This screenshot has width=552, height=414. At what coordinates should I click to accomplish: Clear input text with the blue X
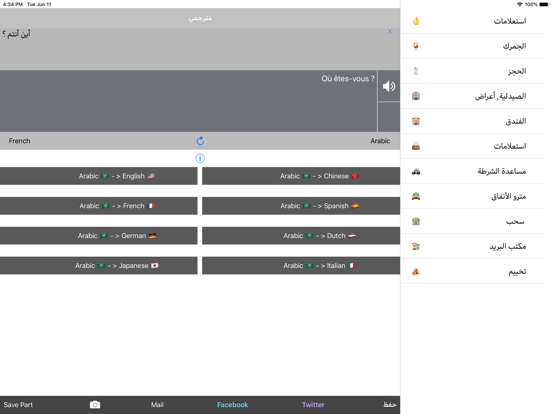coord(390,31)
